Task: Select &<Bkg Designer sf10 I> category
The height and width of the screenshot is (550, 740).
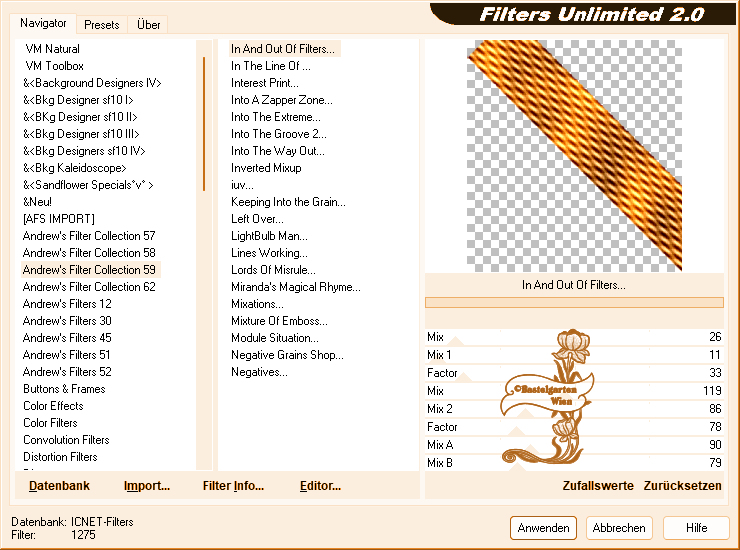Action: [x=78, y=100]
